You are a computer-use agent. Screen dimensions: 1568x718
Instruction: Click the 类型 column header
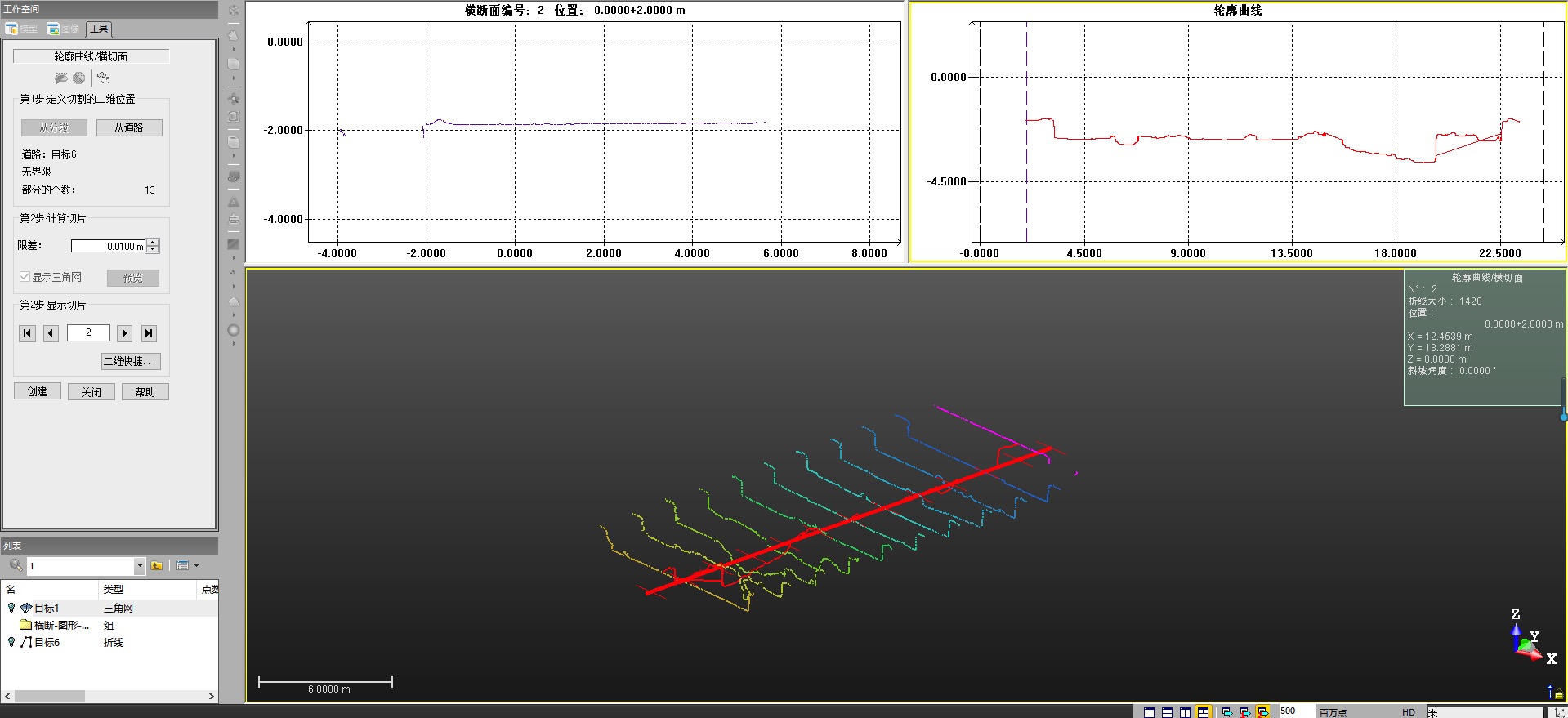point(147,589)
